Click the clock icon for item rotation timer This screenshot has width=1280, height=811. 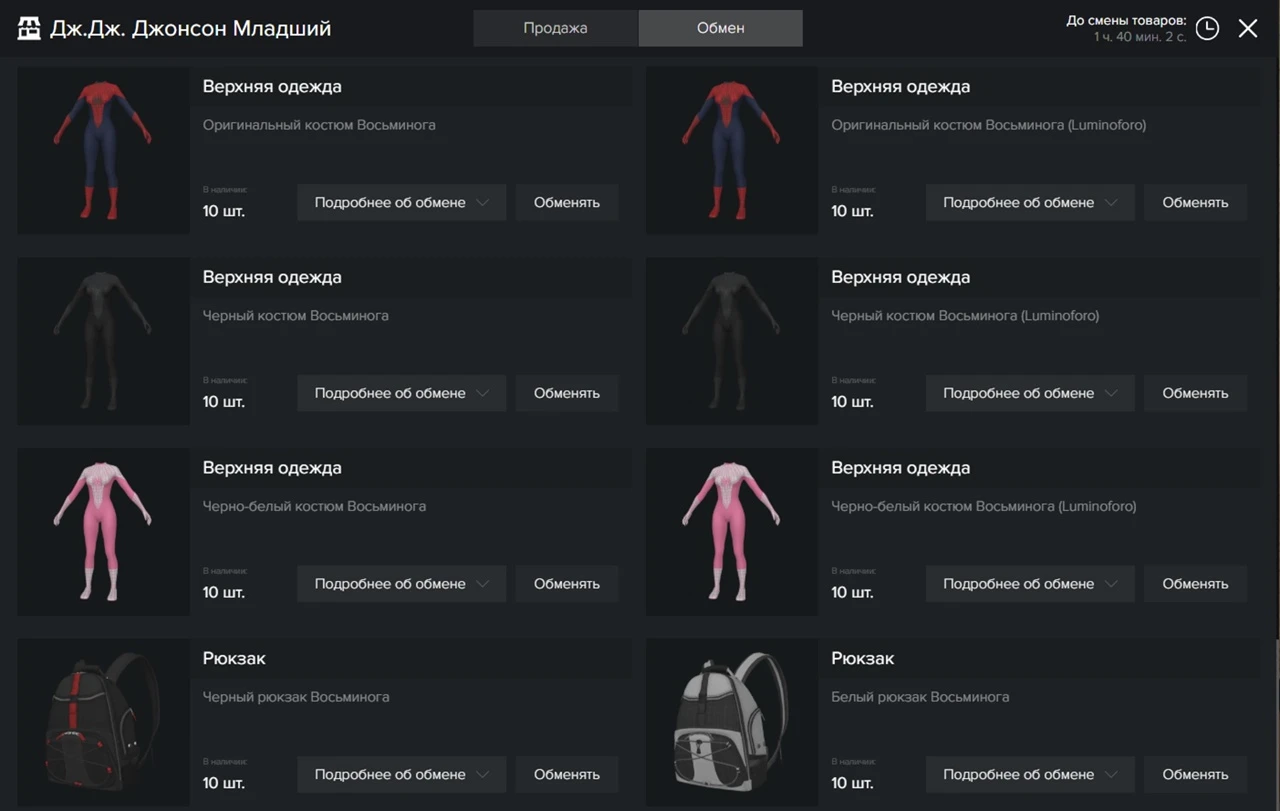tap(1207, 28)
